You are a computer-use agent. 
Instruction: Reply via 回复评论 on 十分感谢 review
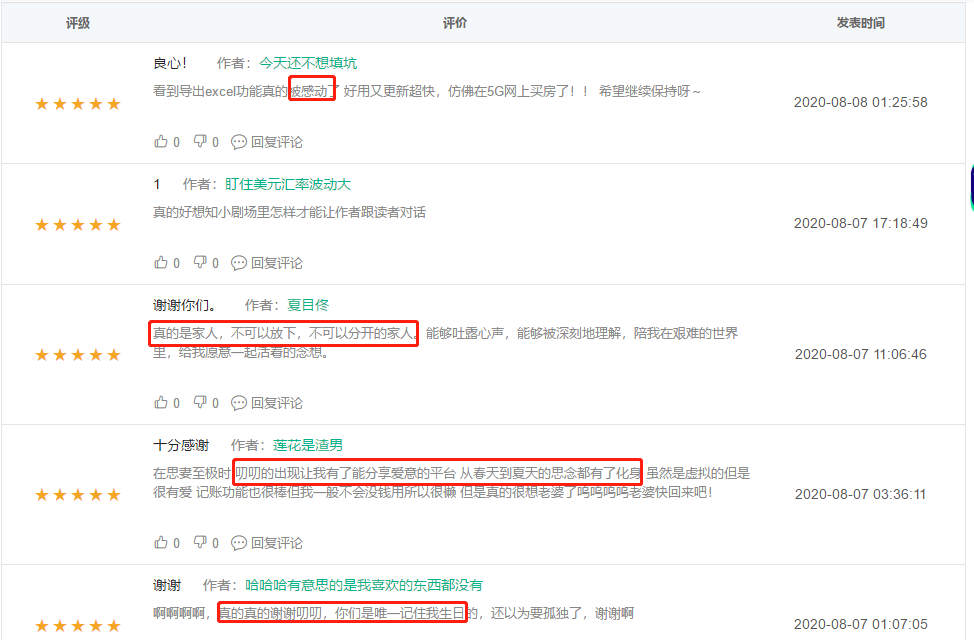coord(276,542)
